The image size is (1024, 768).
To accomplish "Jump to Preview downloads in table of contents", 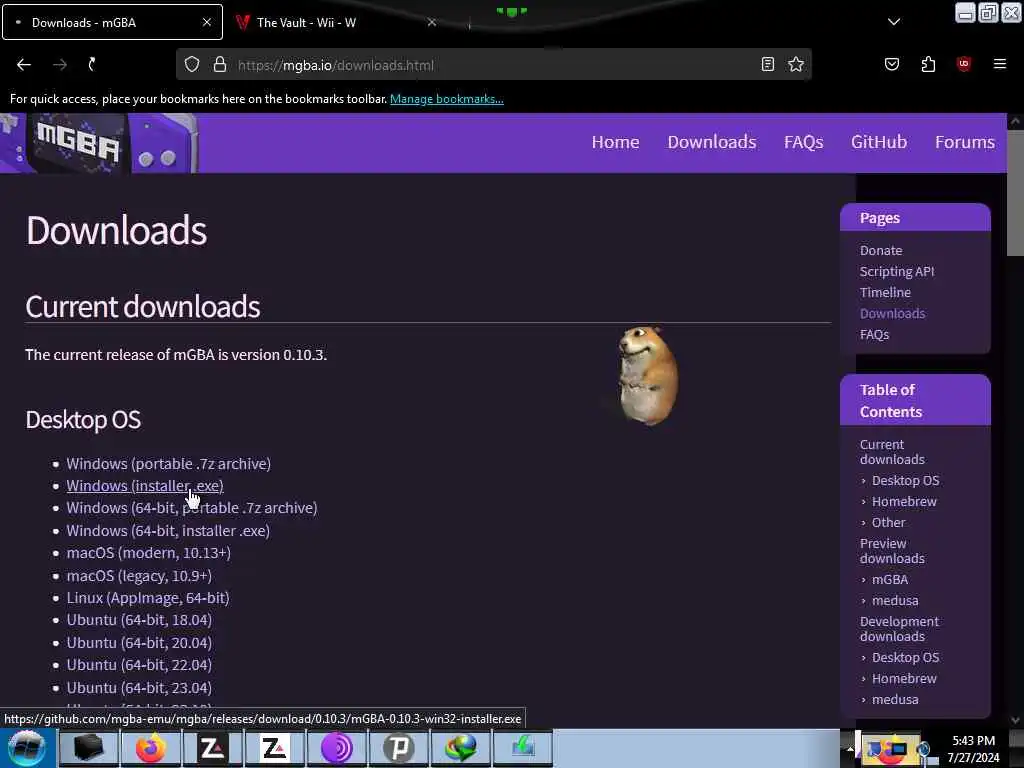I will pos(892,551).
